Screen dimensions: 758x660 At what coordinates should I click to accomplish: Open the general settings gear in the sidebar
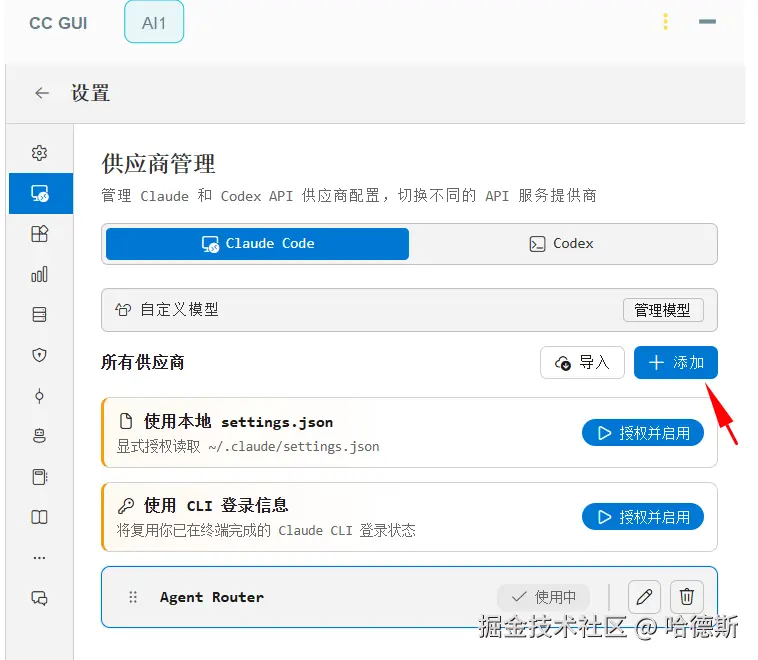pyautogui.click(x=39, y=153)
